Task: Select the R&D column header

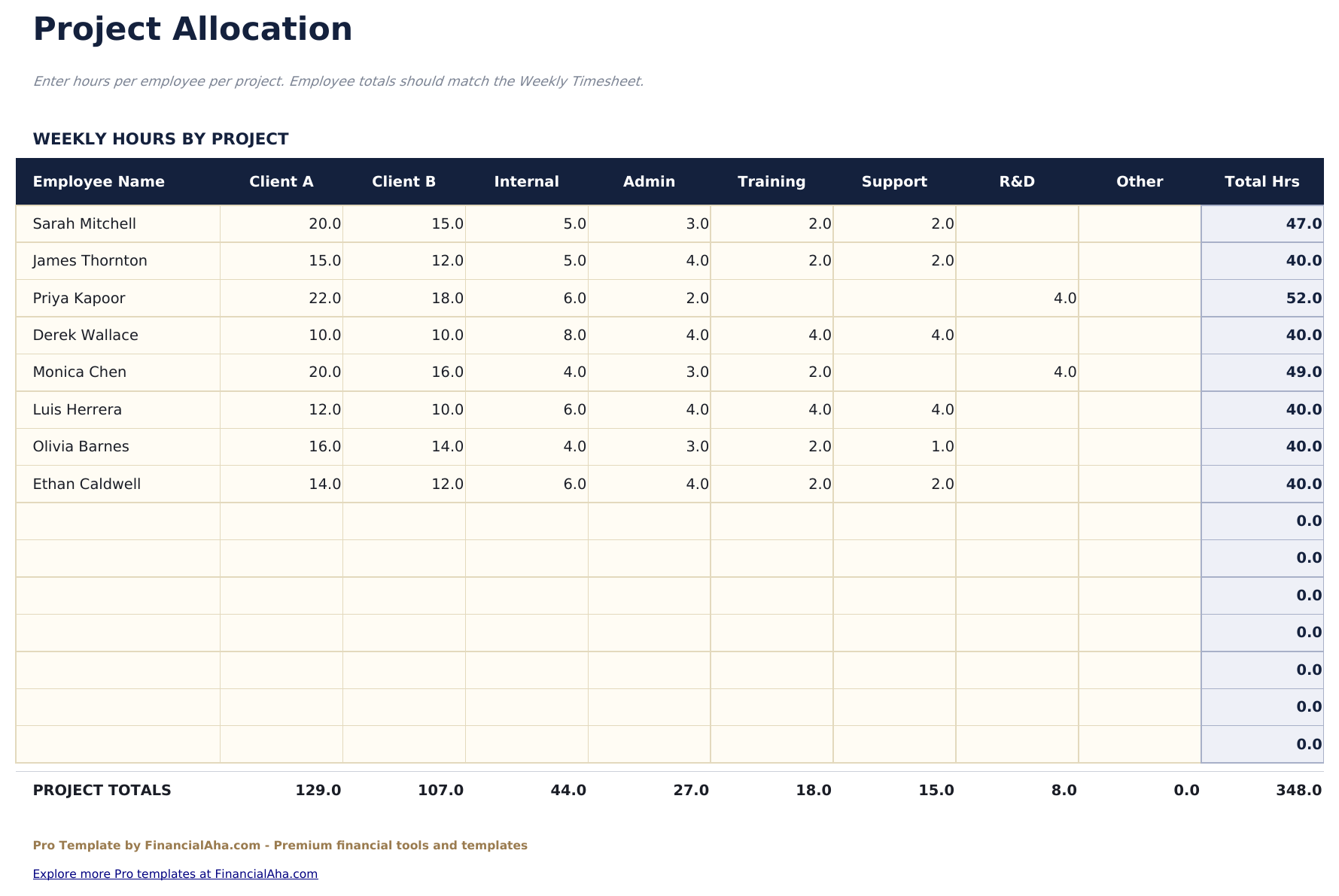Action: click(1017, 181)
